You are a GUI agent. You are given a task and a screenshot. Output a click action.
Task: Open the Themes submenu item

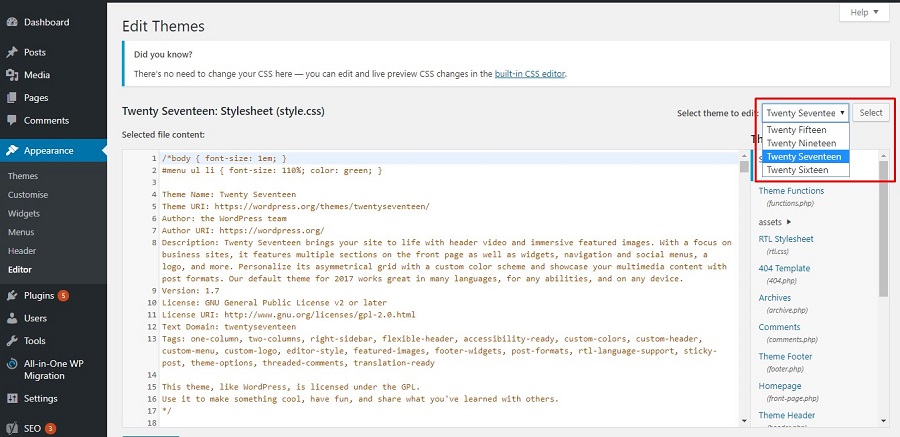pos(23,176)
